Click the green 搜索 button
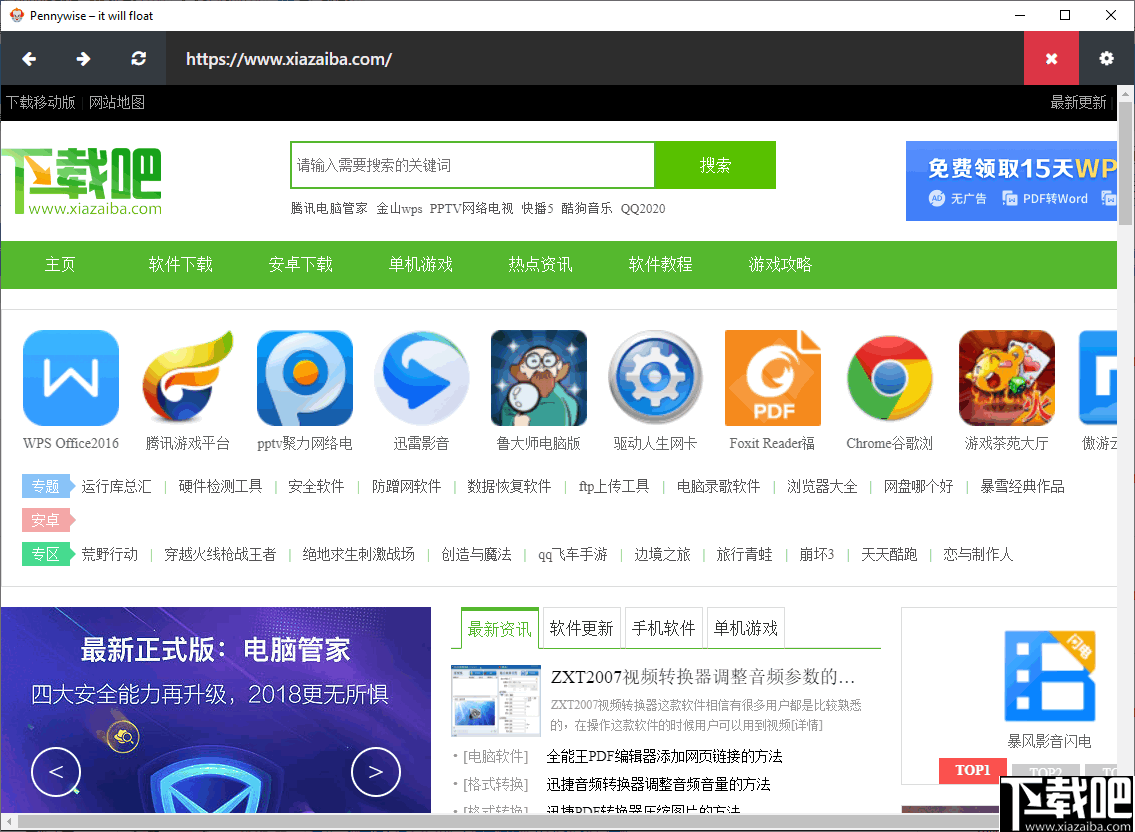 [x=715, y=165]
